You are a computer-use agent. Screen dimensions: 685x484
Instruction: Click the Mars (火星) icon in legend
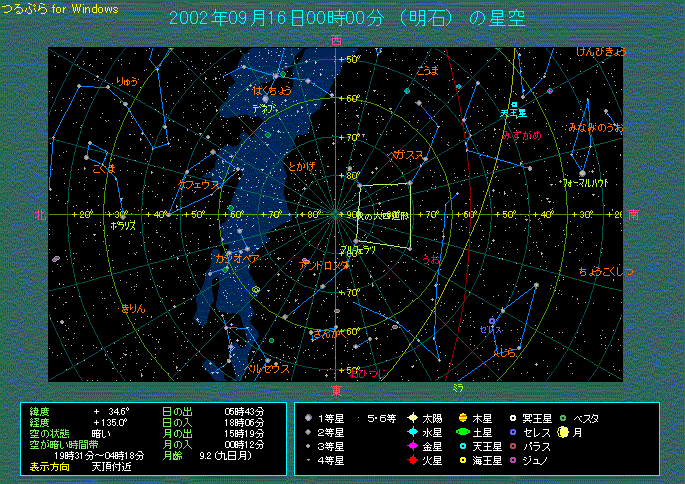click(412, 461)
